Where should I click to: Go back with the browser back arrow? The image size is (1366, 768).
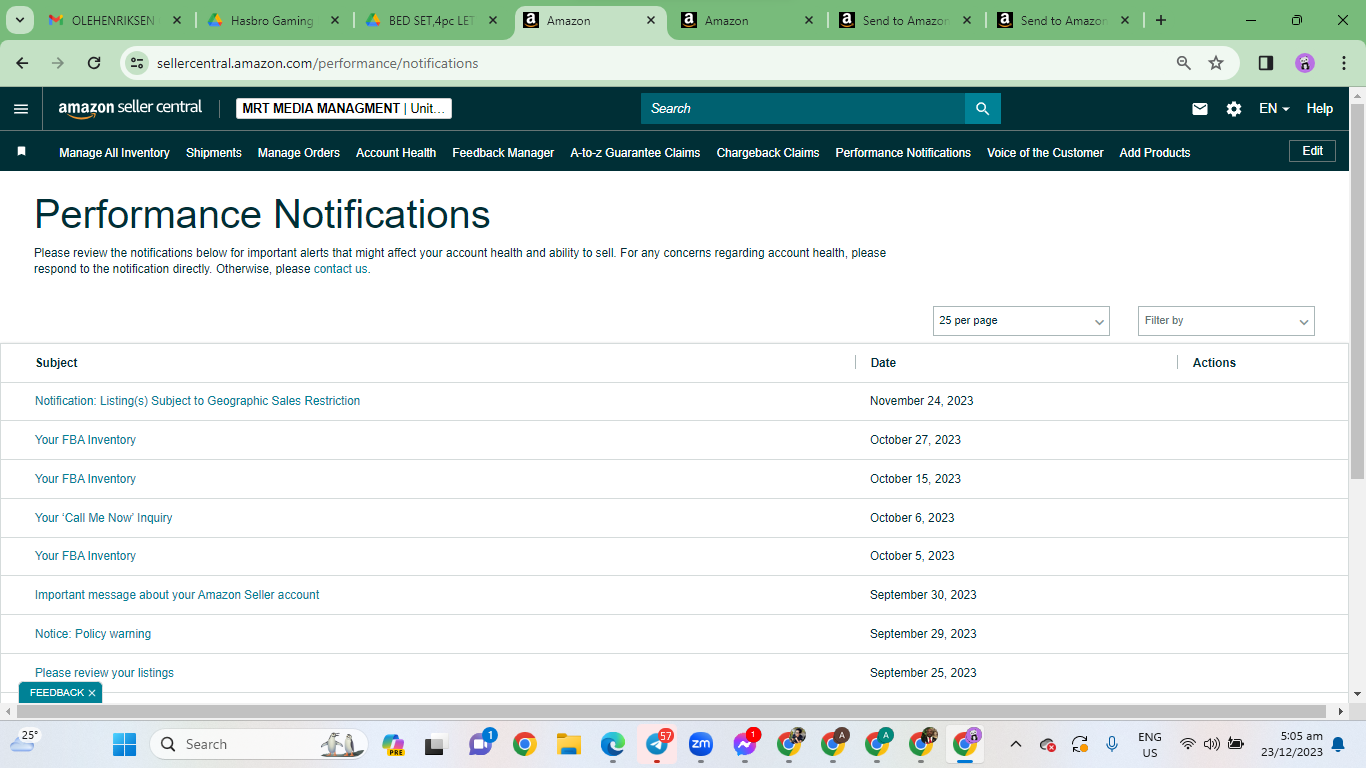click(x=22, y=63)
